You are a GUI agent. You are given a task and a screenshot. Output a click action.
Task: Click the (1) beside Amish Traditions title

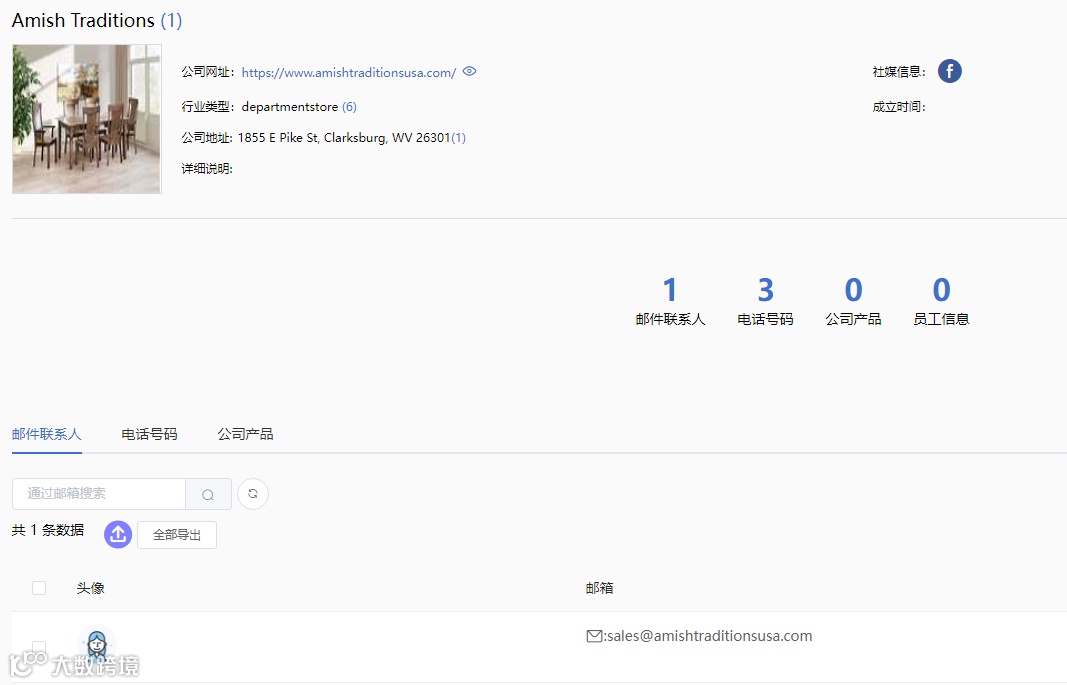pos(171,20)
